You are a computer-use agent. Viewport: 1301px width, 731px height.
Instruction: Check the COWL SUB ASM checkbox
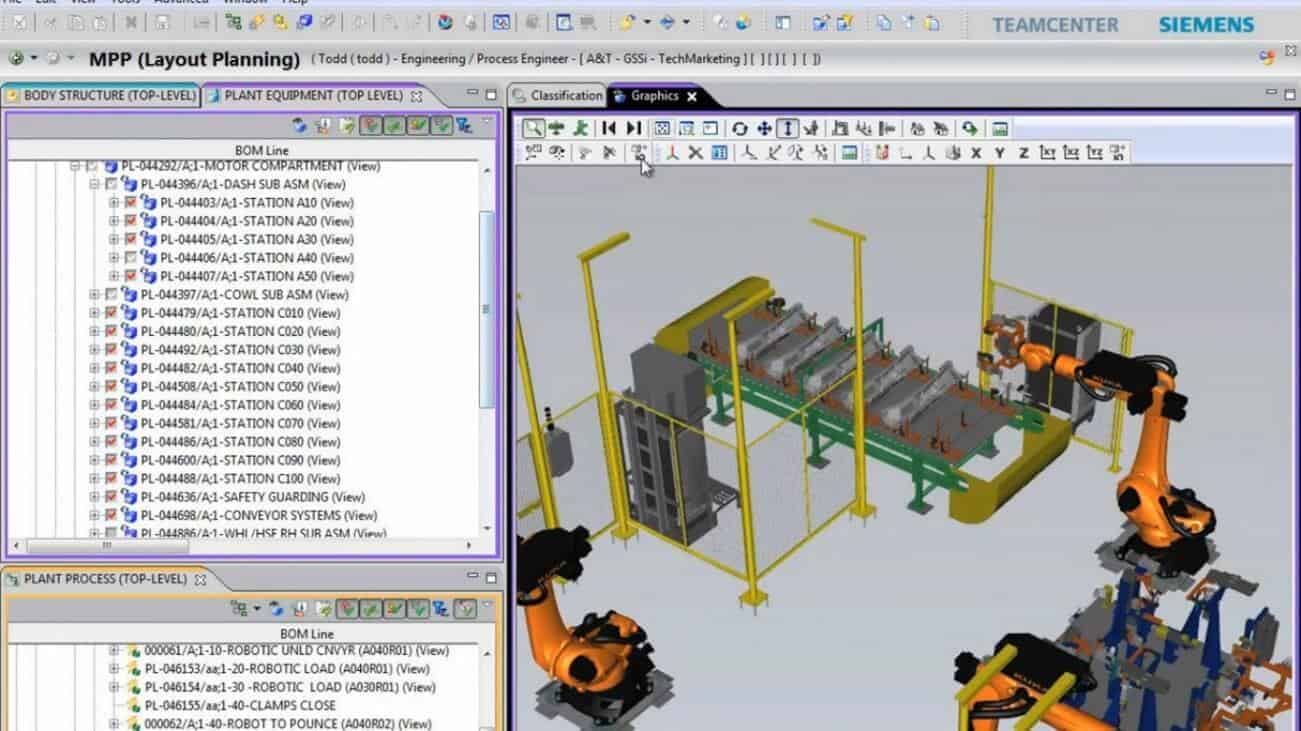tap(111, 295)
